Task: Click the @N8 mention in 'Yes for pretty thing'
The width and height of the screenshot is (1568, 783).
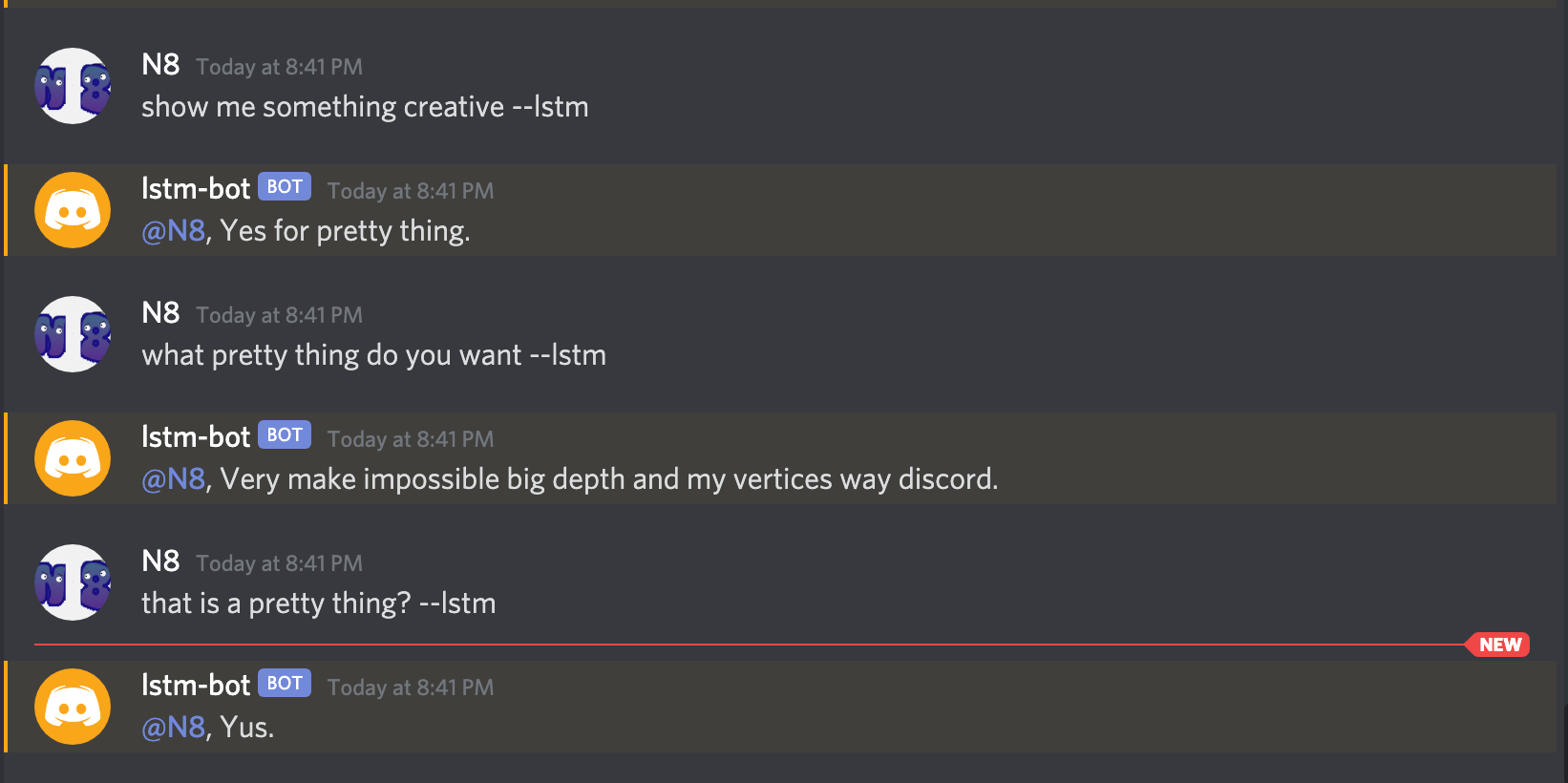Action: (x=174, y=231)
